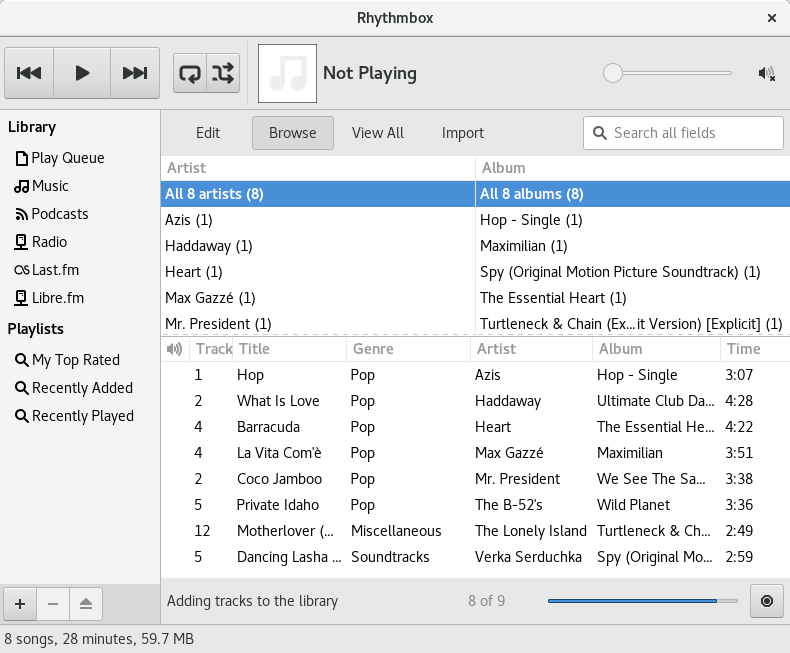
Task: Click the eject device button
Action: [86, 604]
